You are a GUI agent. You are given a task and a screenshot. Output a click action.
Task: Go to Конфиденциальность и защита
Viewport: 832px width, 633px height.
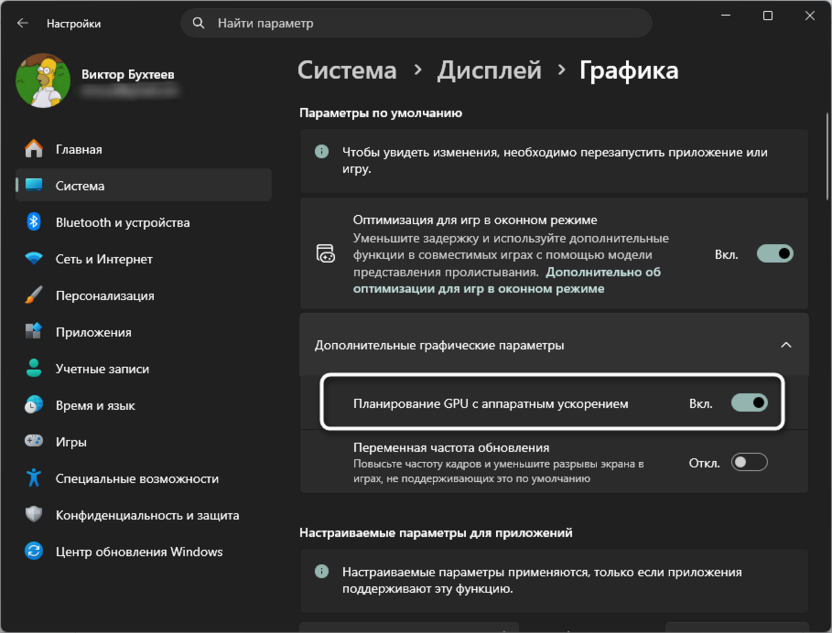[x=144, y=515]
